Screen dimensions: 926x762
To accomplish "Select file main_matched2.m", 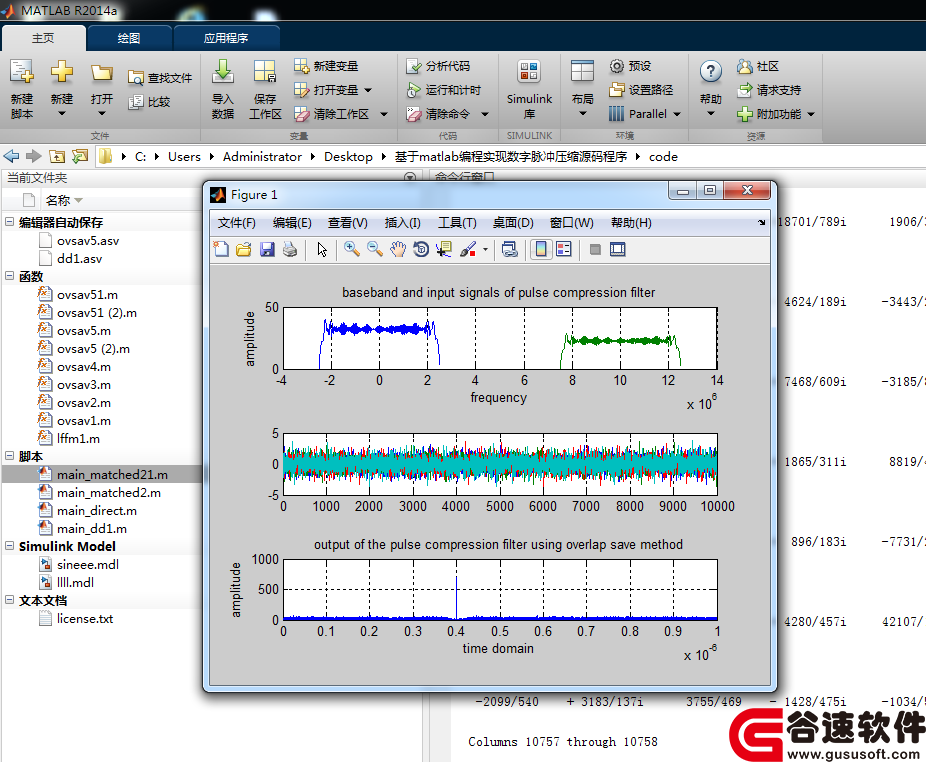I will pyautogui.click(x=109, y=493).
